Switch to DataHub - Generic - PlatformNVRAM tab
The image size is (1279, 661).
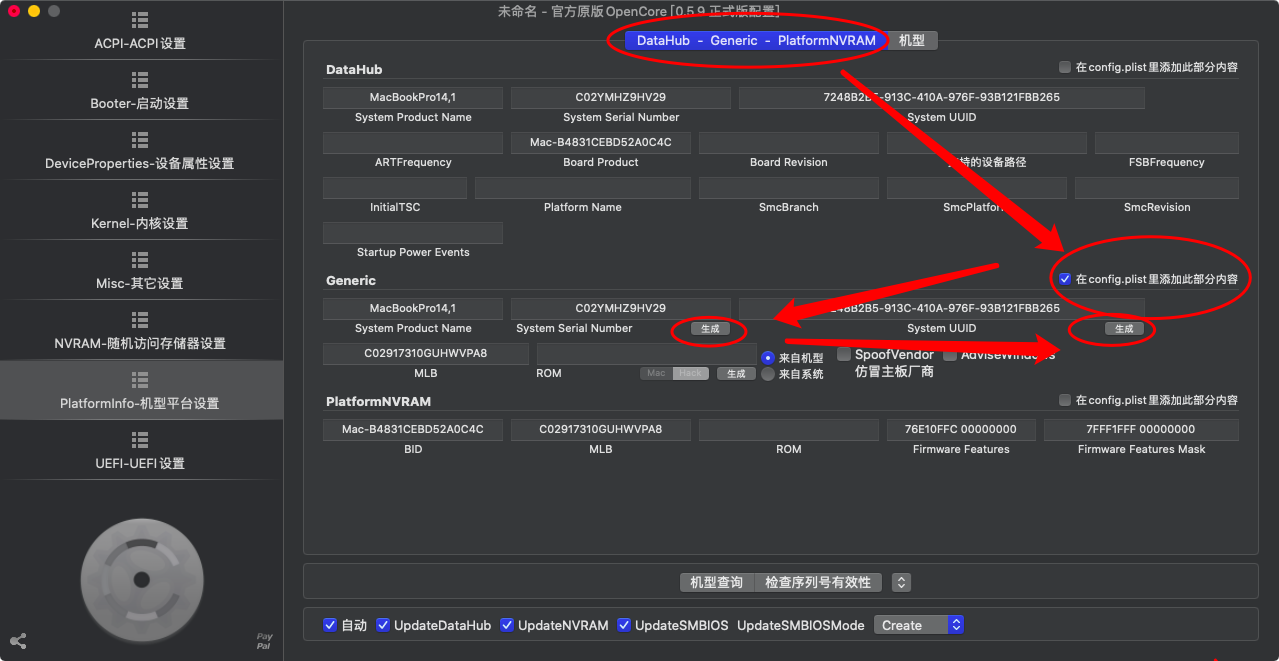(756, 41)
